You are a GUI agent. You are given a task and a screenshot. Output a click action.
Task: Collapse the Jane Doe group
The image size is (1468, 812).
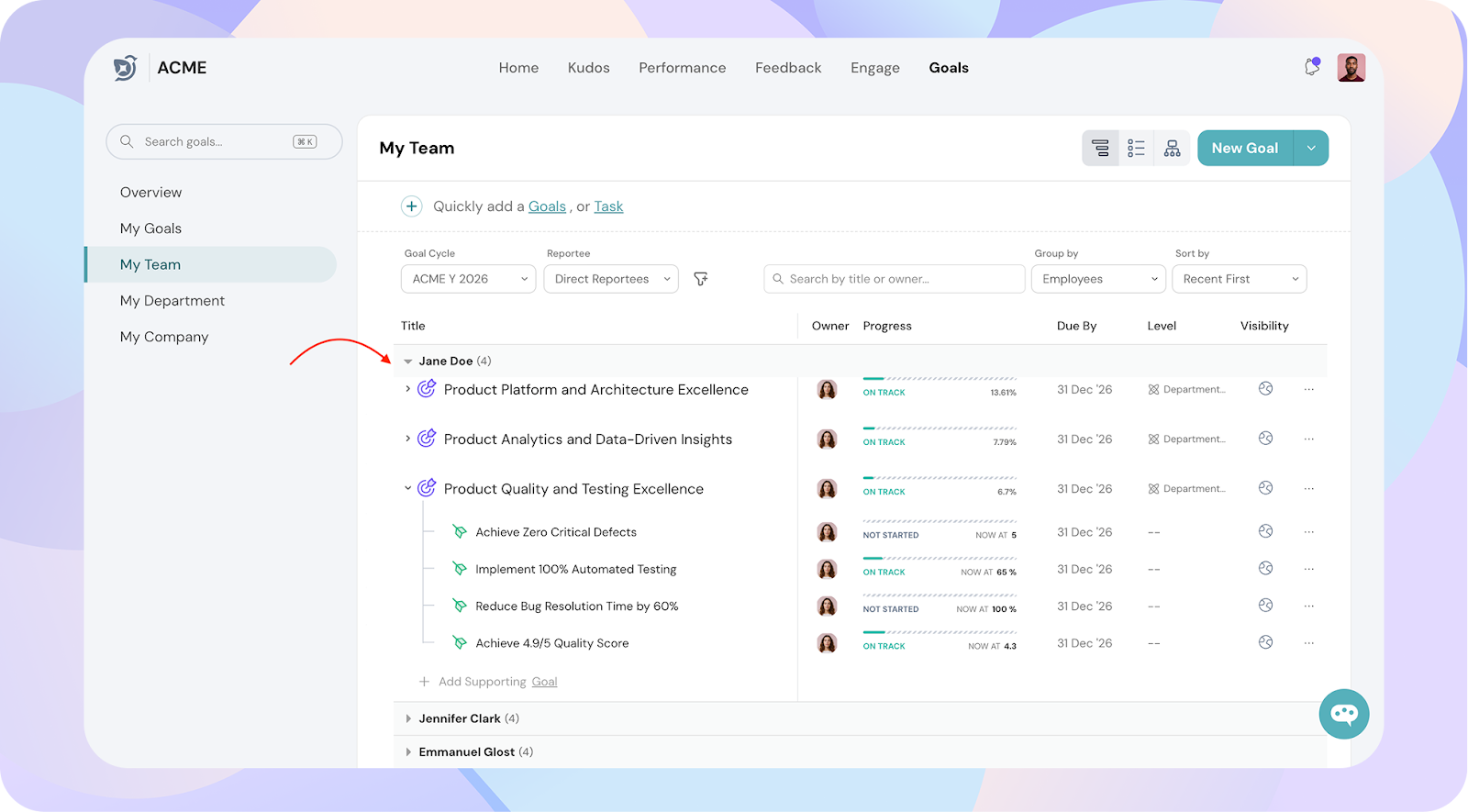(x=408, y=362)
